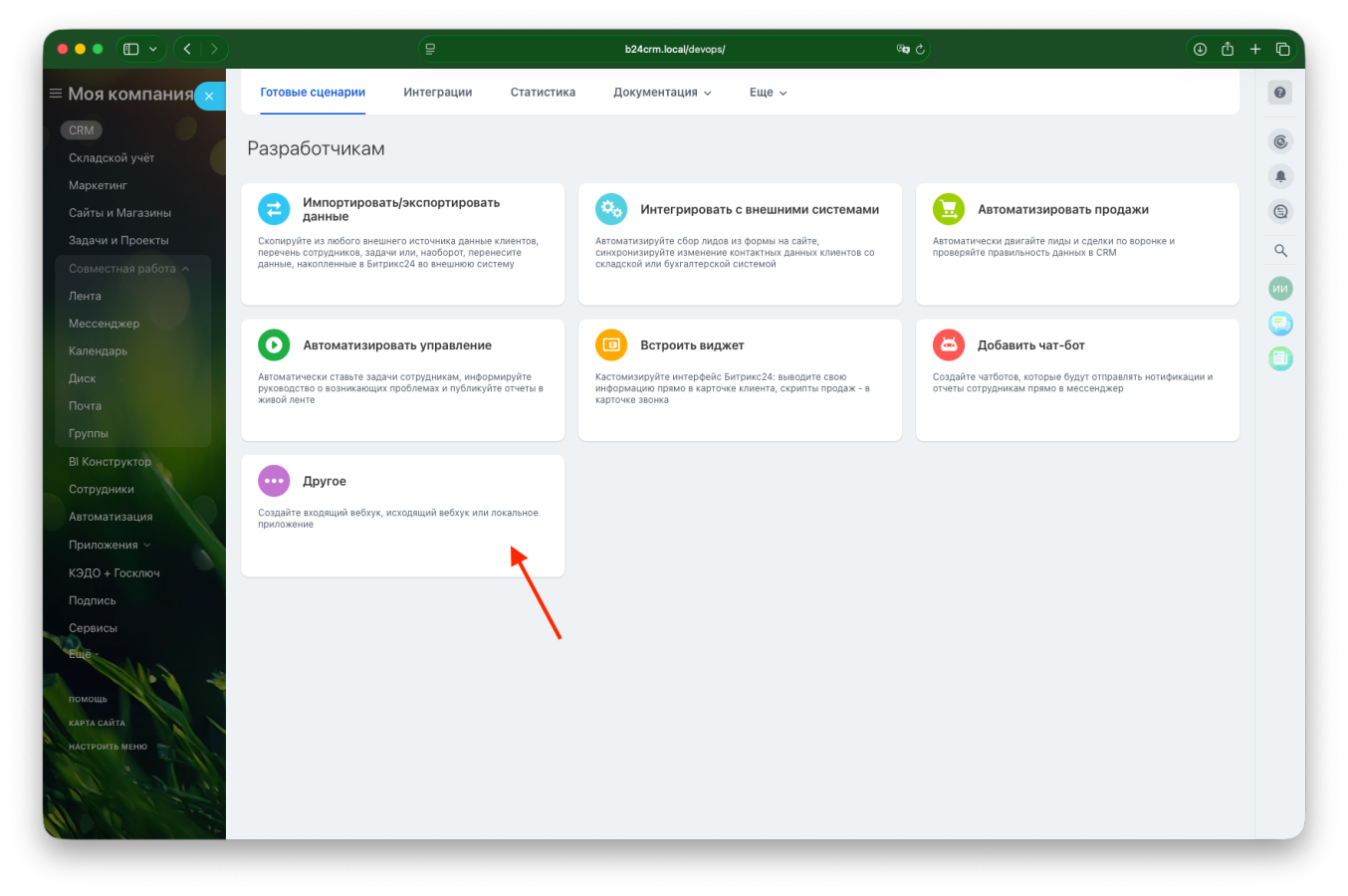Click the purple three-dots Другое icon
The height and width of the screenshot is (896, 1348).
point(274,481)
